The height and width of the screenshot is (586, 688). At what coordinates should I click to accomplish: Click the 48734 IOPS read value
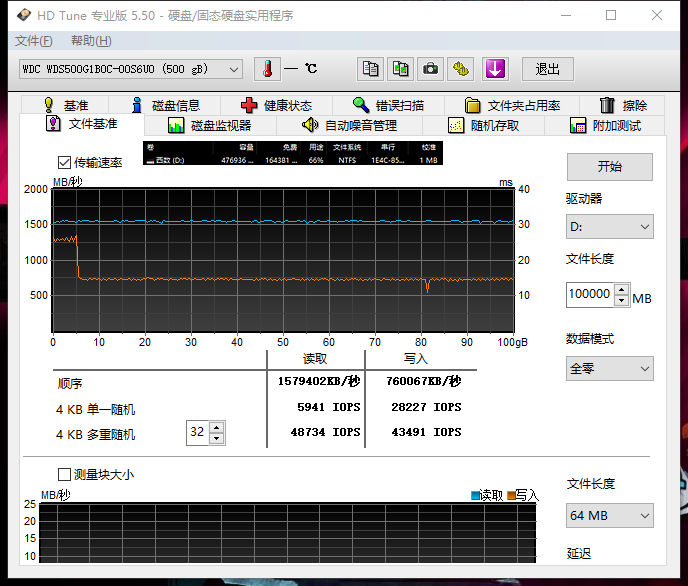click(x=325, y=432)
